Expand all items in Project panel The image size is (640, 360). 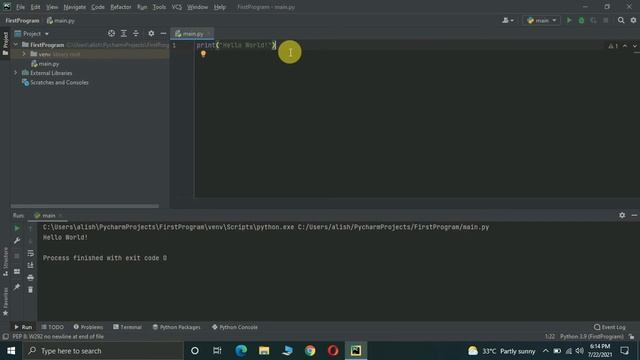(x=124, y=33)
